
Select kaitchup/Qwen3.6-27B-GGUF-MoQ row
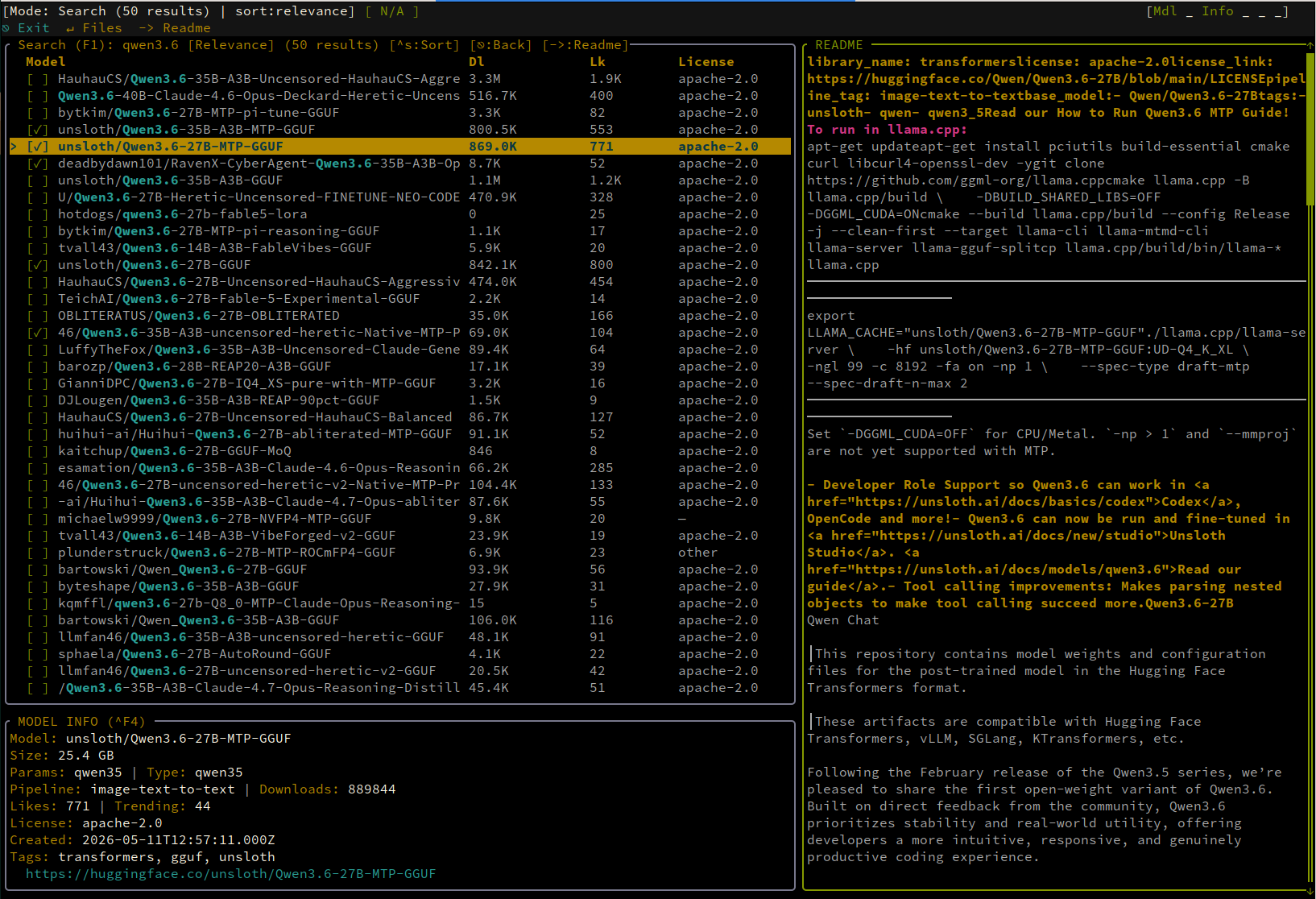click(x=400, y=451)
